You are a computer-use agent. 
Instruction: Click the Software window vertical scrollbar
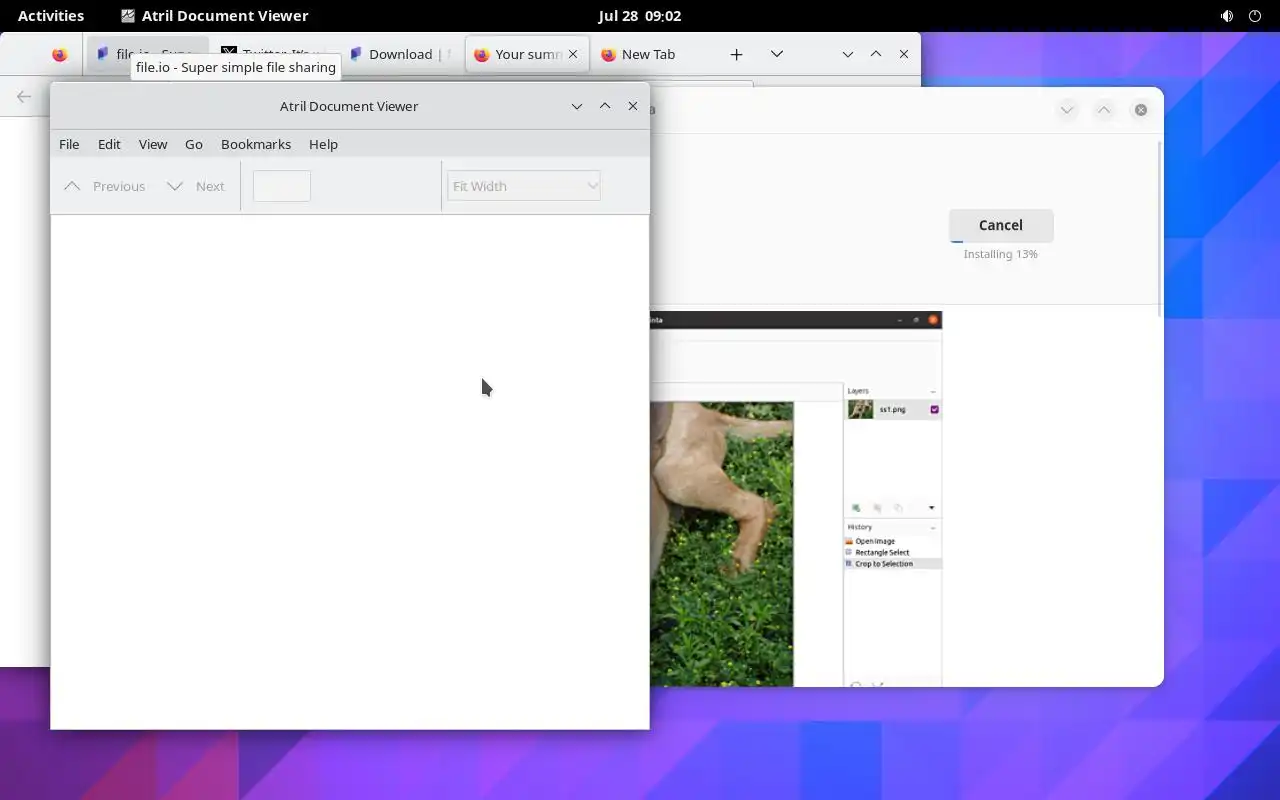[x=1160, y=228]
